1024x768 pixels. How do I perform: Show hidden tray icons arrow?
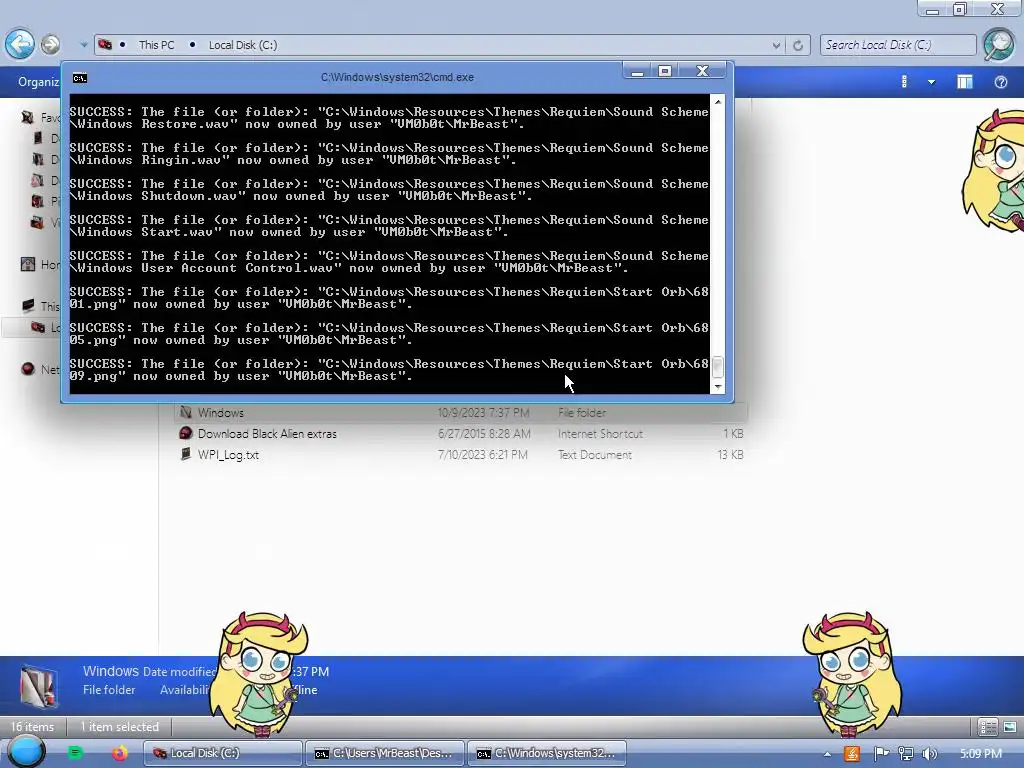827,754
